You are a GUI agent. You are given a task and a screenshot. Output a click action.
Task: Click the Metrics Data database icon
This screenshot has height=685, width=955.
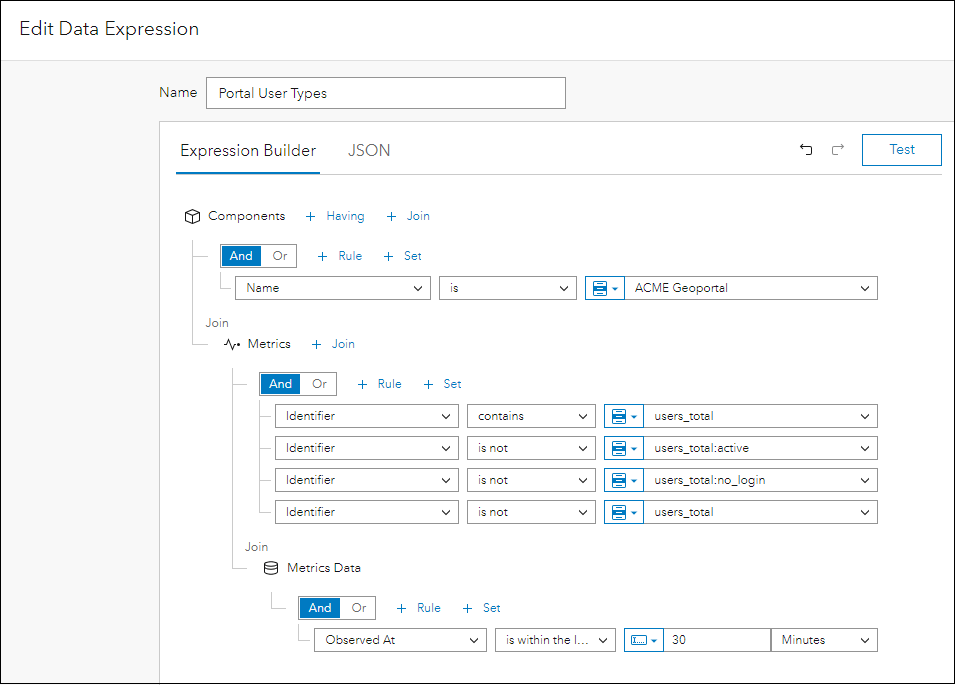pyautogui.click(x=271, y=568)
